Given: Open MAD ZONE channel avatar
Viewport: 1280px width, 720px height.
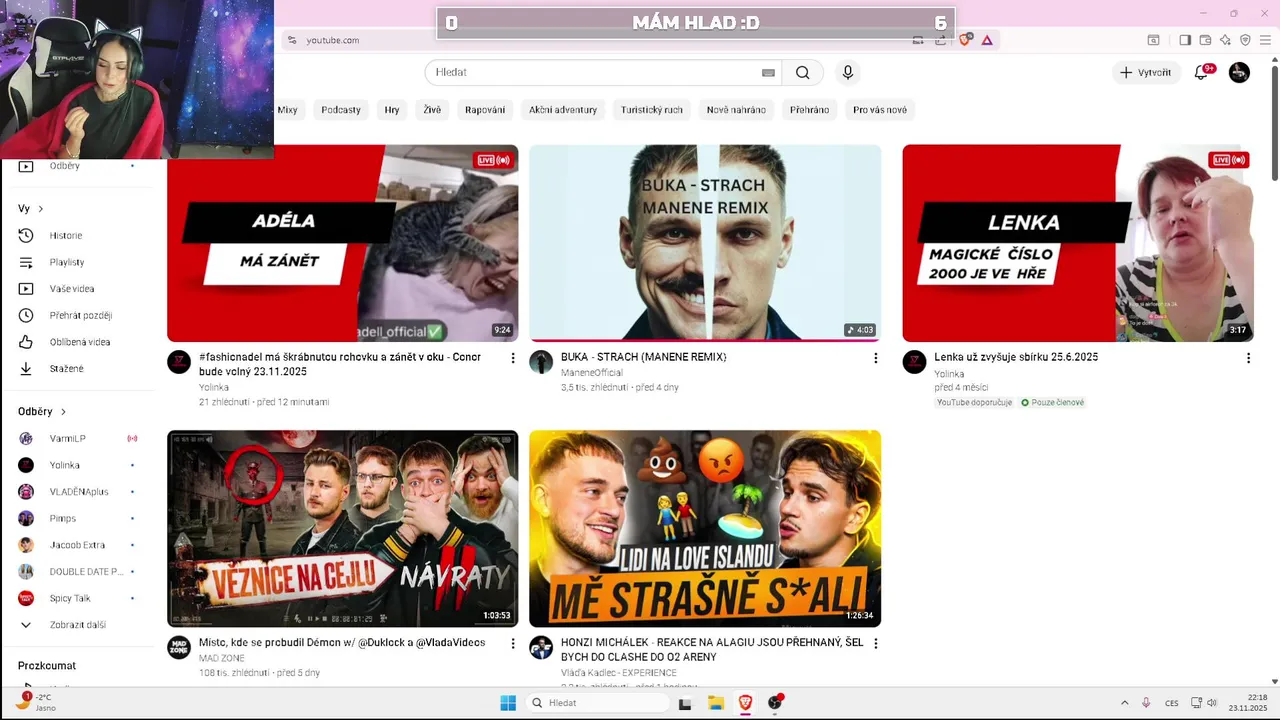Looking at the screenshot, I should coord(179,647).
